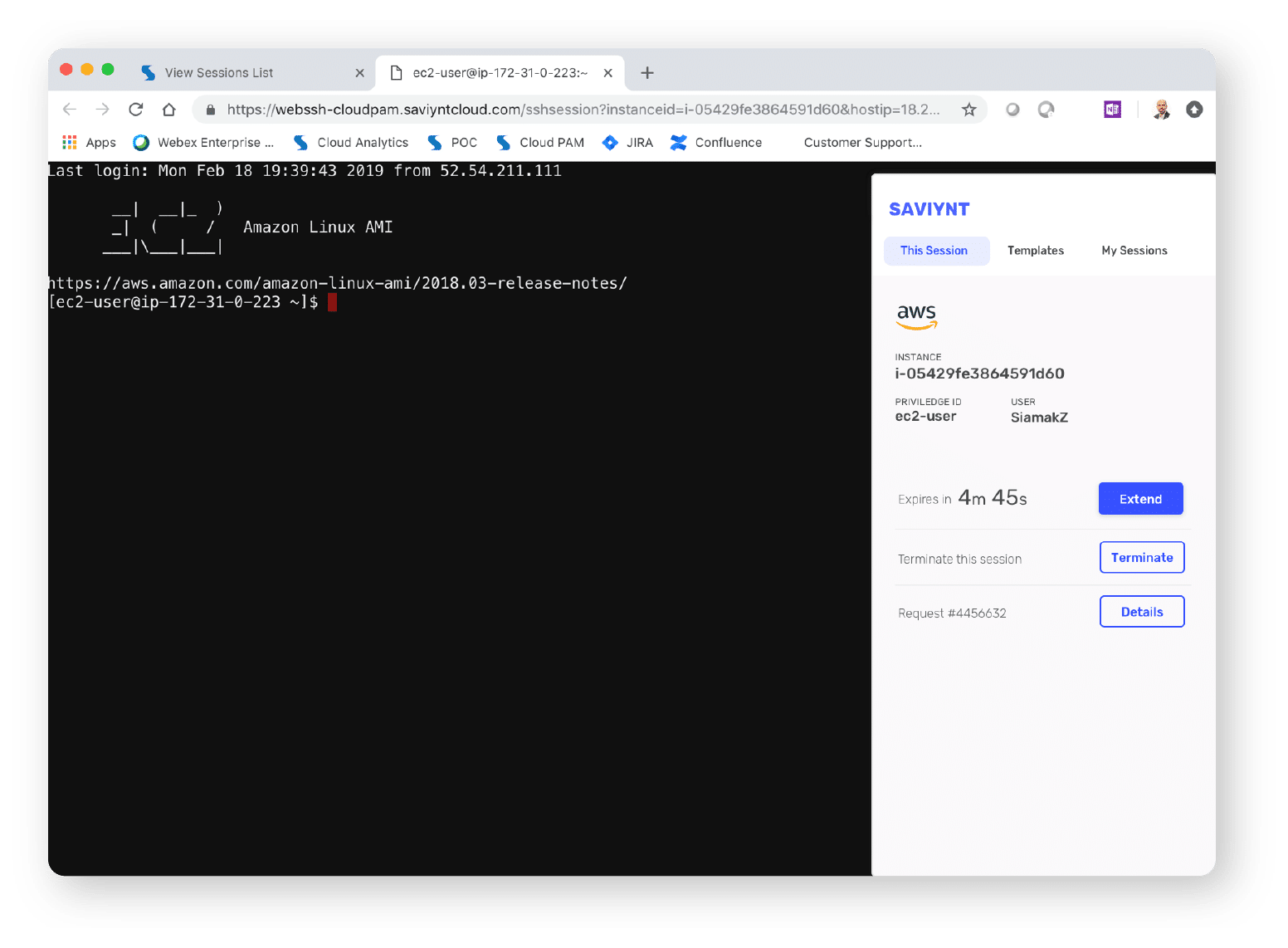Open the Cloud Analytics bookmark
The image size is (1288, 948).
tap(351, 143)
